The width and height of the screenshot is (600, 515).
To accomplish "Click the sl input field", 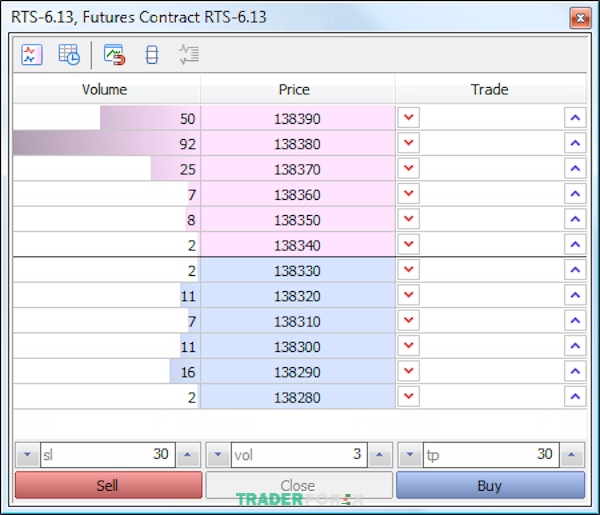I will point(108,455).
